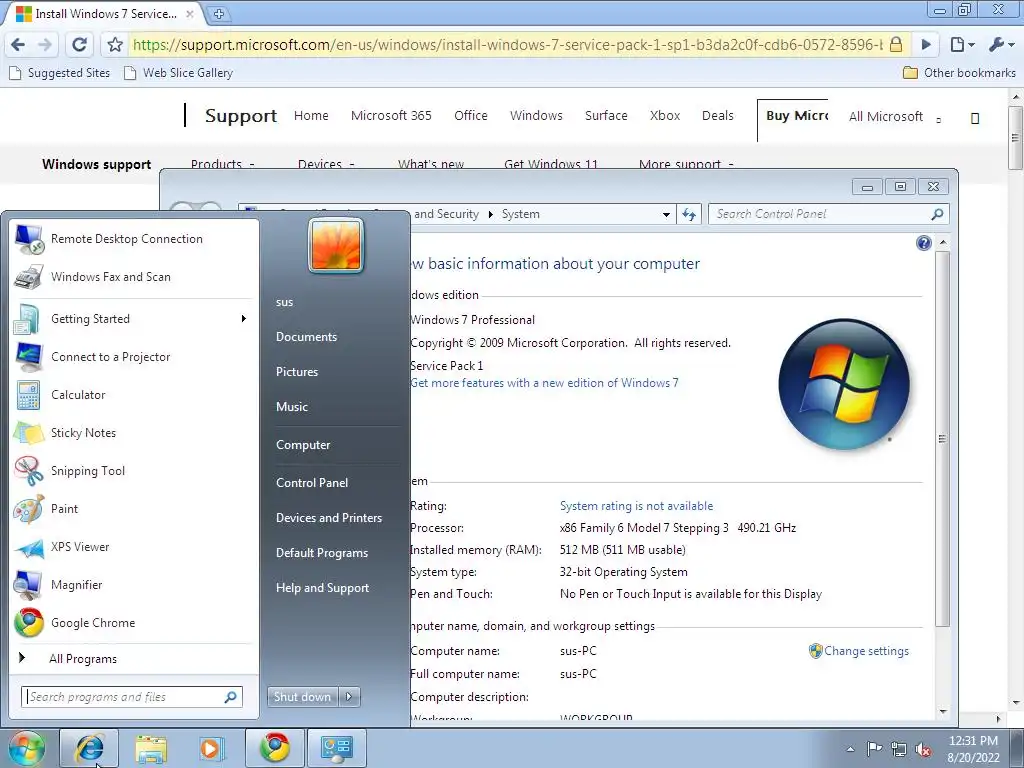The height and width of the screenshot is (768, 1024).
Task: Open Action Center flag in tray
Action: click(x=874, y=748)
